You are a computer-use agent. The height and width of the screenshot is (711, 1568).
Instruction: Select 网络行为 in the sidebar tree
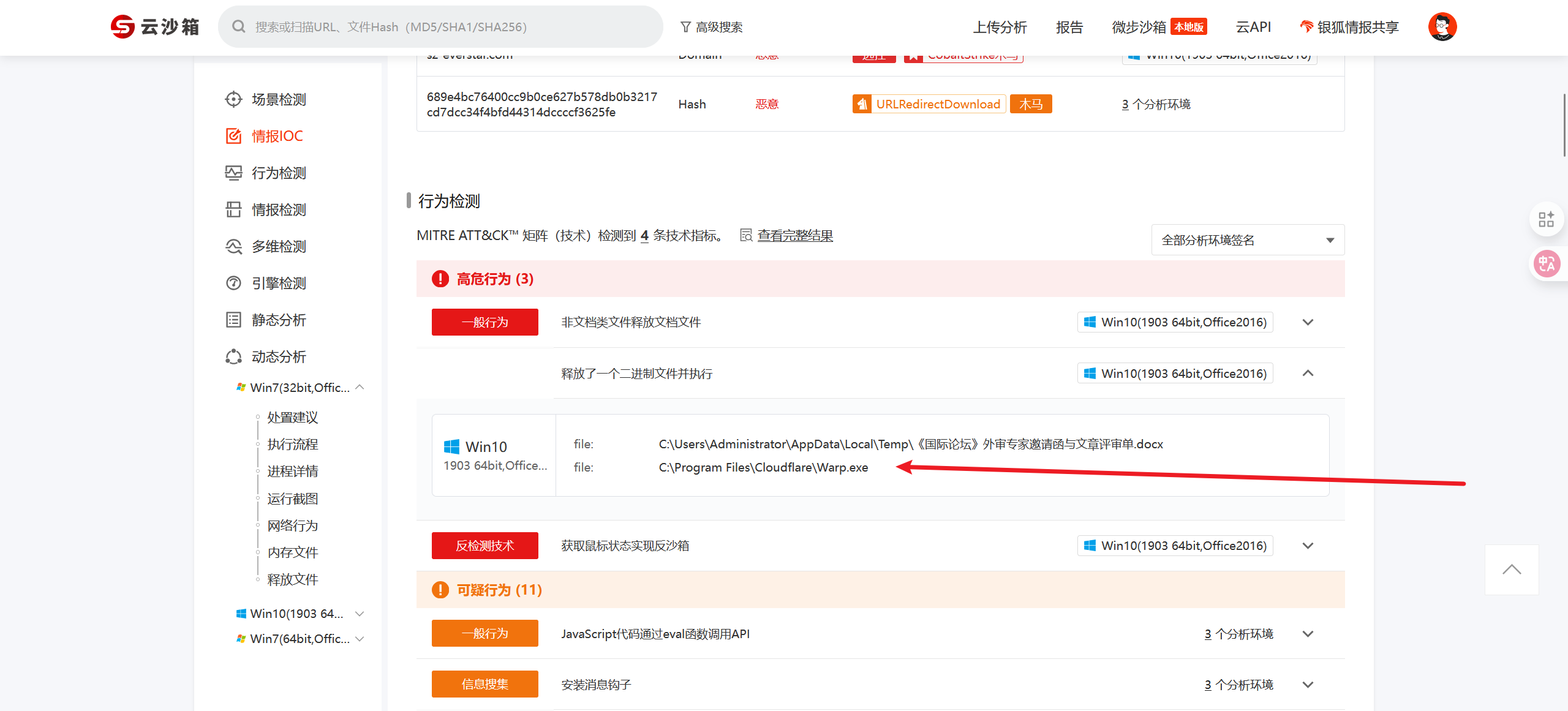(x=293, y=525)
